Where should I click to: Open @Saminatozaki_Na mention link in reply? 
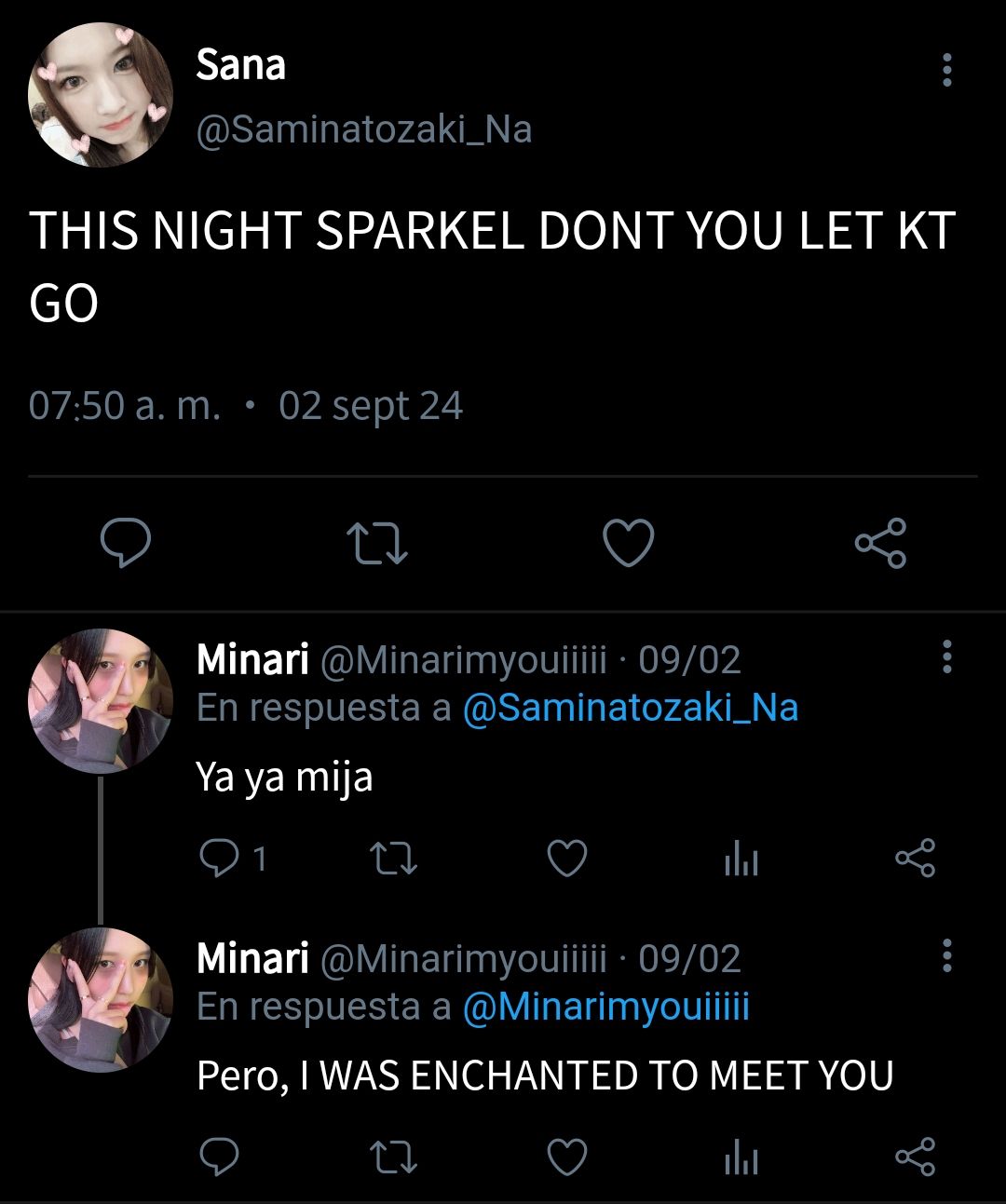pos(631,708)
